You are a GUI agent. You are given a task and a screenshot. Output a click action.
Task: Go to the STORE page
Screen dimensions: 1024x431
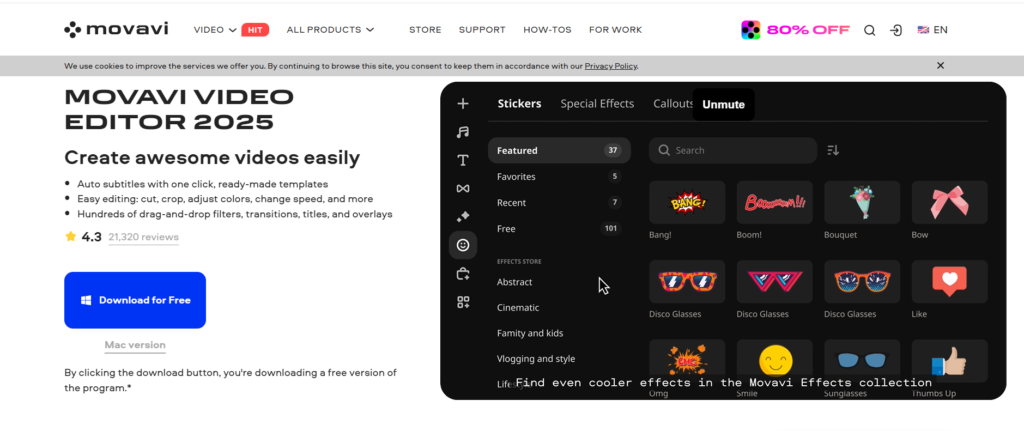coord(425,30)
